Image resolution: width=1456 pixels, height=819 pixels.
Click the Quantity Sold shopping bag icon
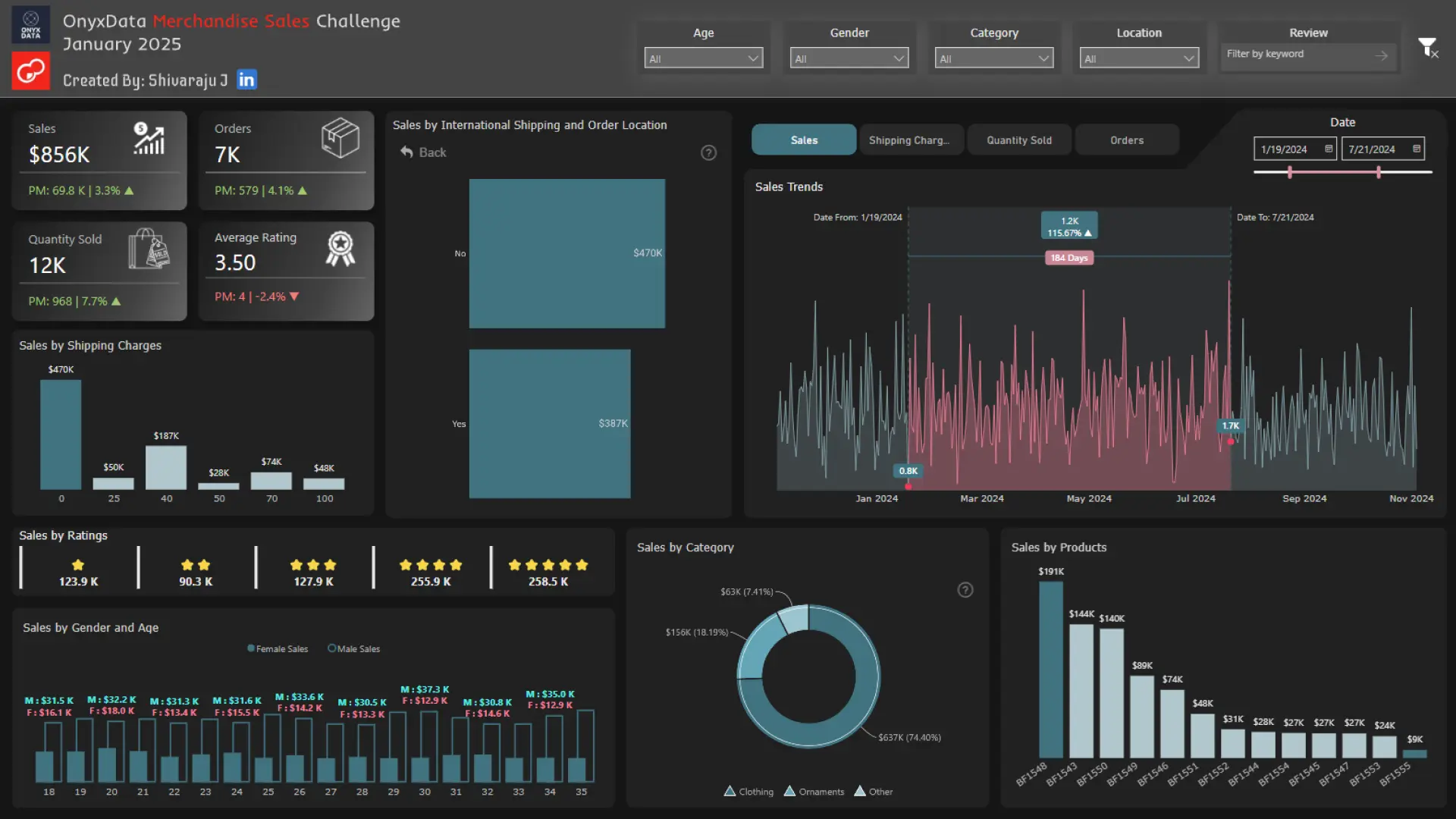coord(149,249)
